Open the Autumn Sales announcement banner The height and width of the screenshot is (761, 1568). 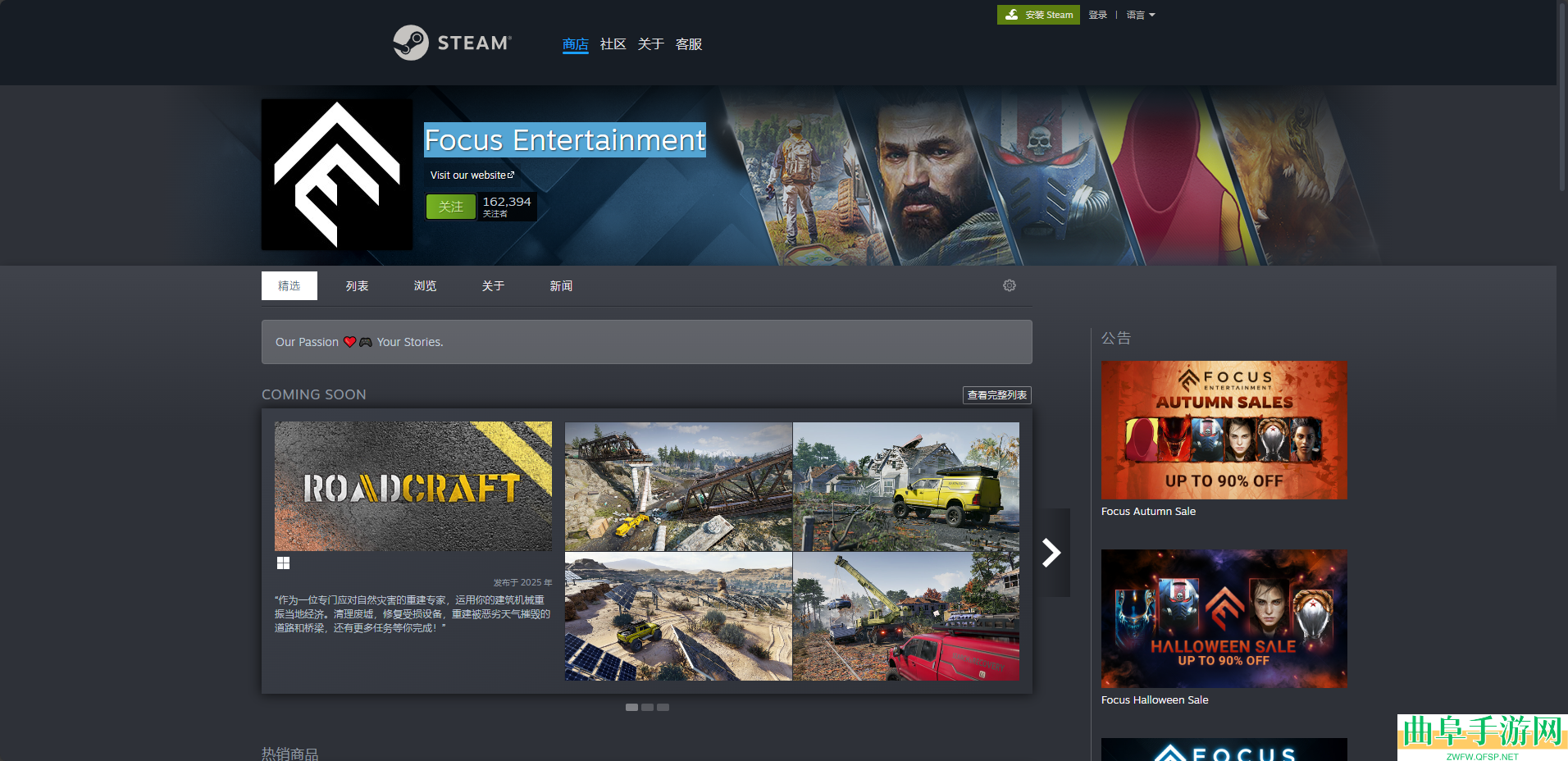[x=1224, y=430]
